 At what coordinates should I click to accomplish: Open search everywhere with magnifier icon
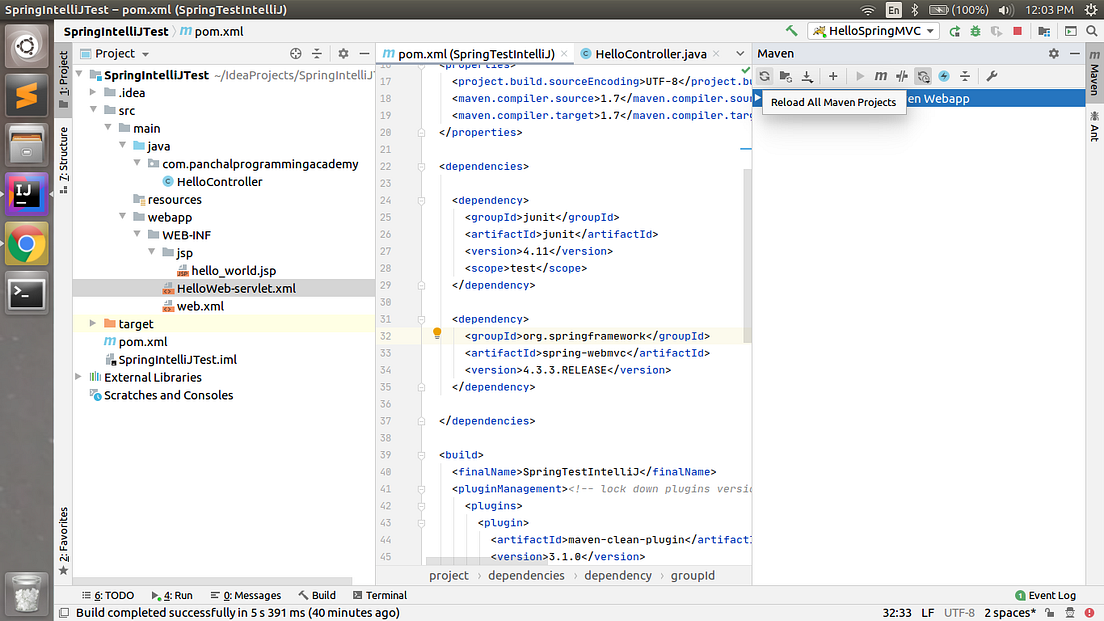pos(1091,31)
